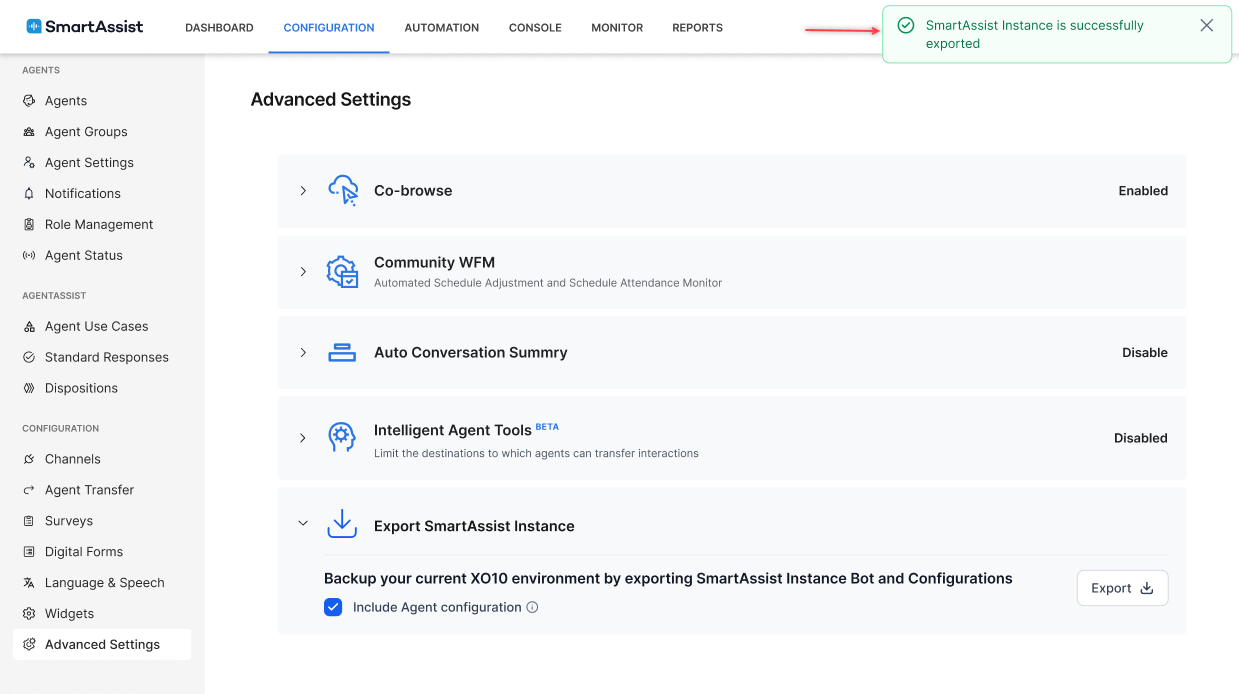1239x694 pixels.
Task: Go to the Monitor tab
Action: coord(617,28)
